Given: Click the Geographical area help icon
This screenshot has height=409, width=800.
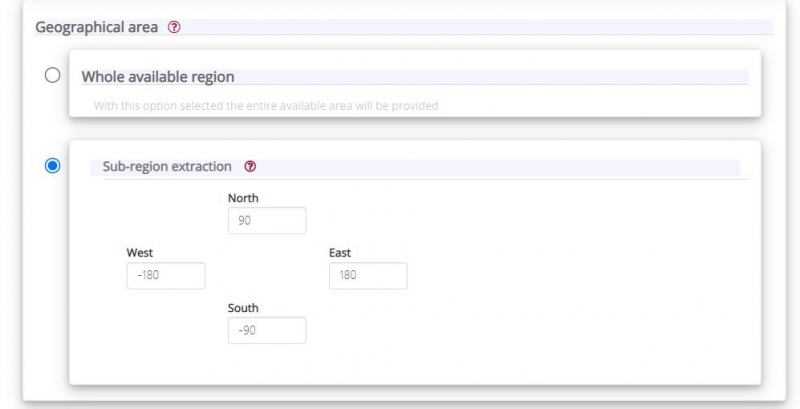Looking at the screenshot, I should pyautogui.click(x=174, y=27).
